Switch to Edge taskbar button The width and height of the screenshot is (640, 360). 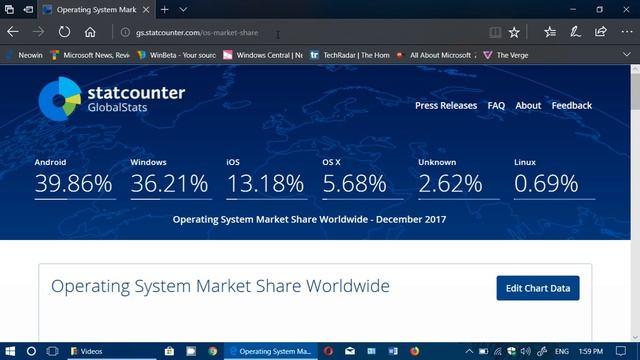tap(271, 351)
